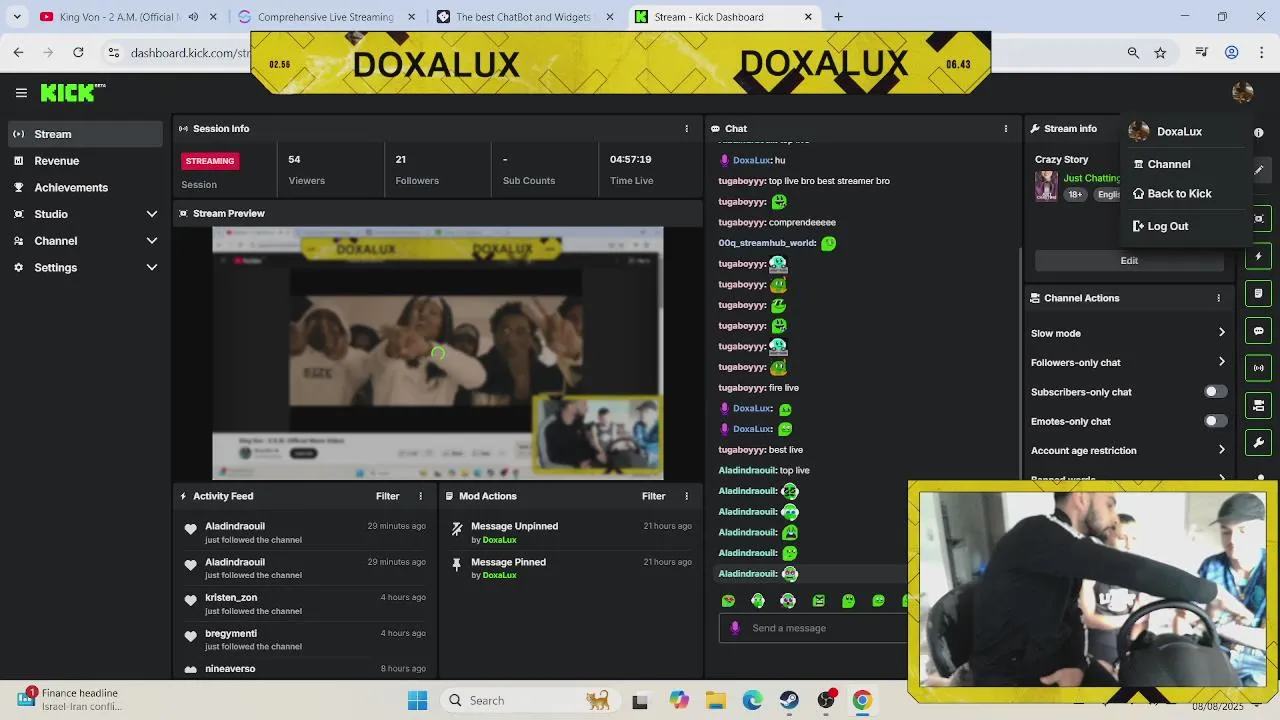Viewport: 1280px width, 720px height.
Task: Open Activity Feed Filter
Action: [388, 496]
